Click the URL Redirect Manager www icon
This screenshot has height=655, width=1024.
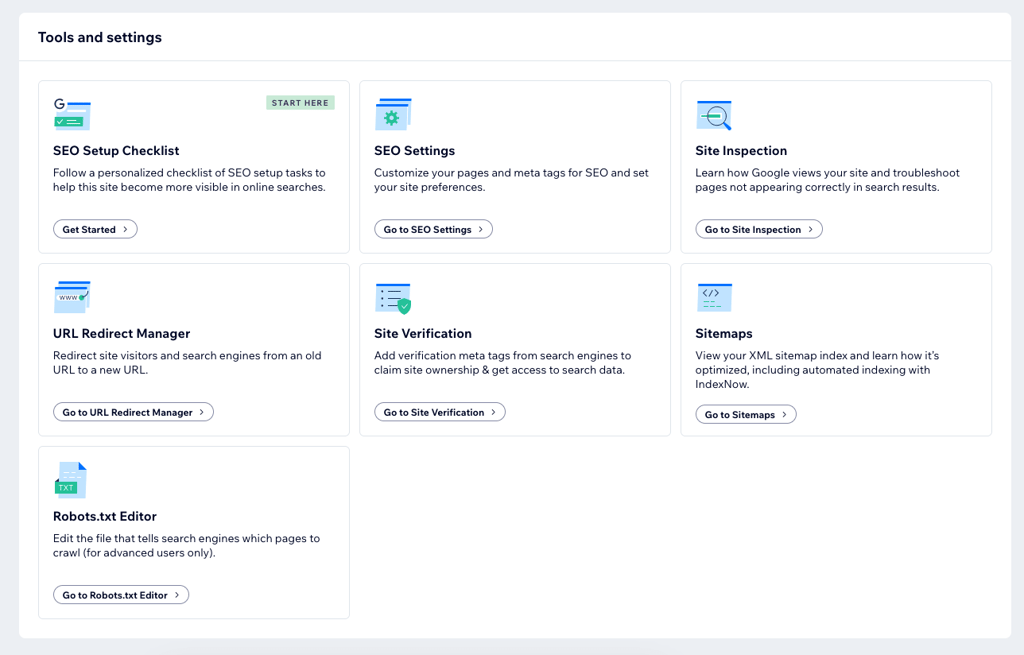[72, 297]
